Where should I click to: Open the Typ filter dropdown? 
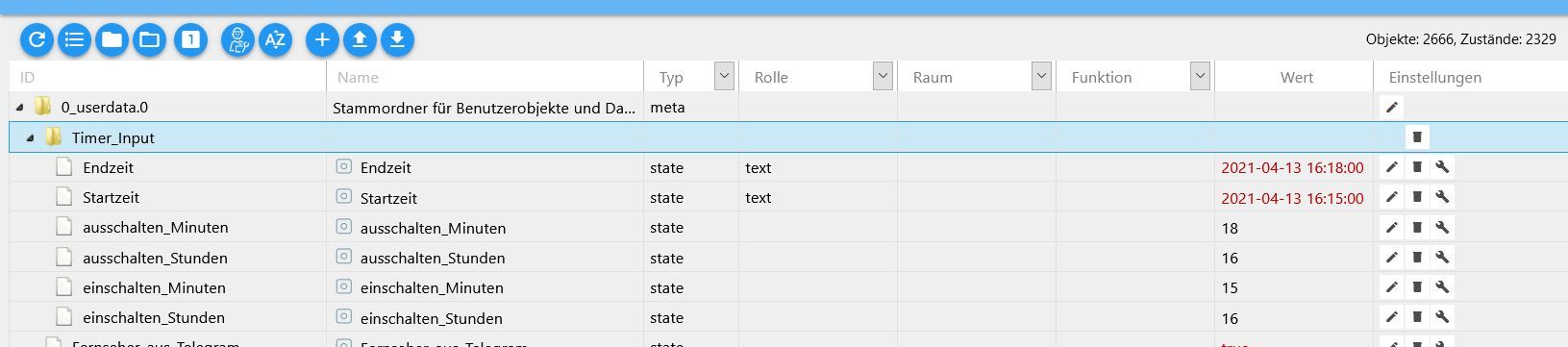pos(724,76)
